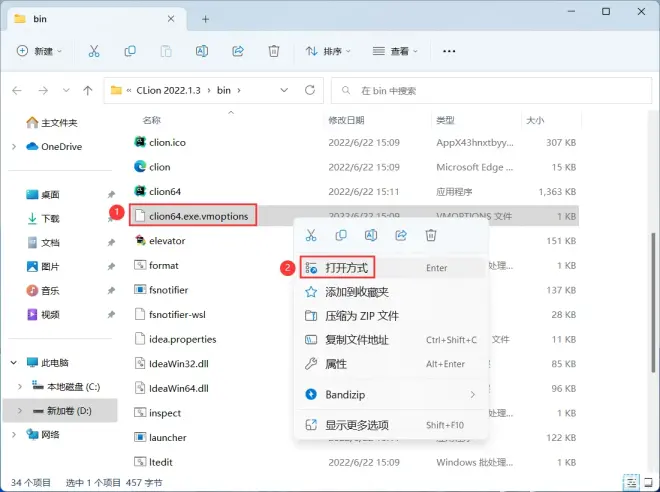Click the Rename icon in the context menu

click(x=371, y=235)
